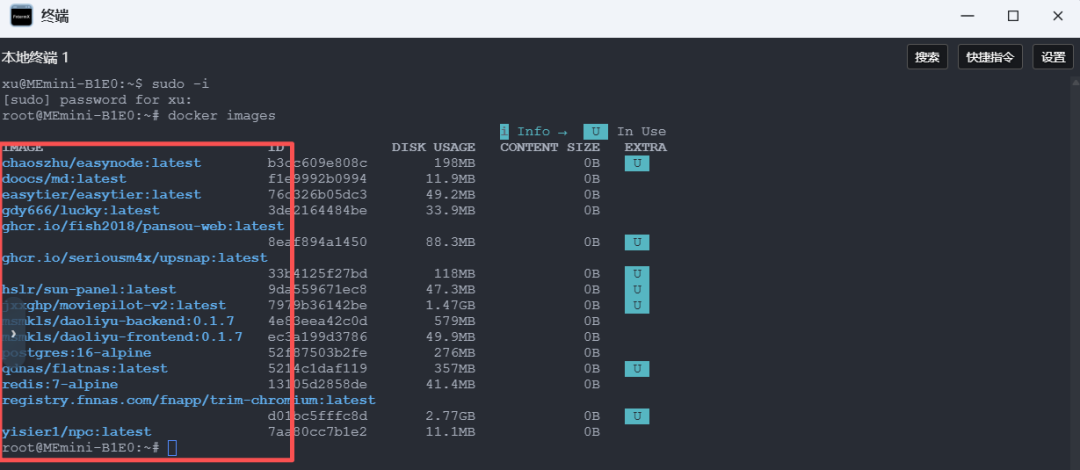
Task: Click the yisier1/npc:latest image name
Action: (76, 432)
